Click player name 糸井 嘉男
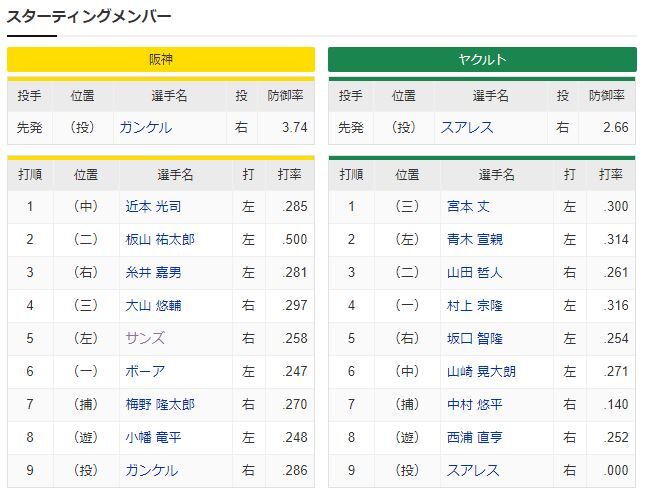This screenshot has width=645, height=504. 153,272
